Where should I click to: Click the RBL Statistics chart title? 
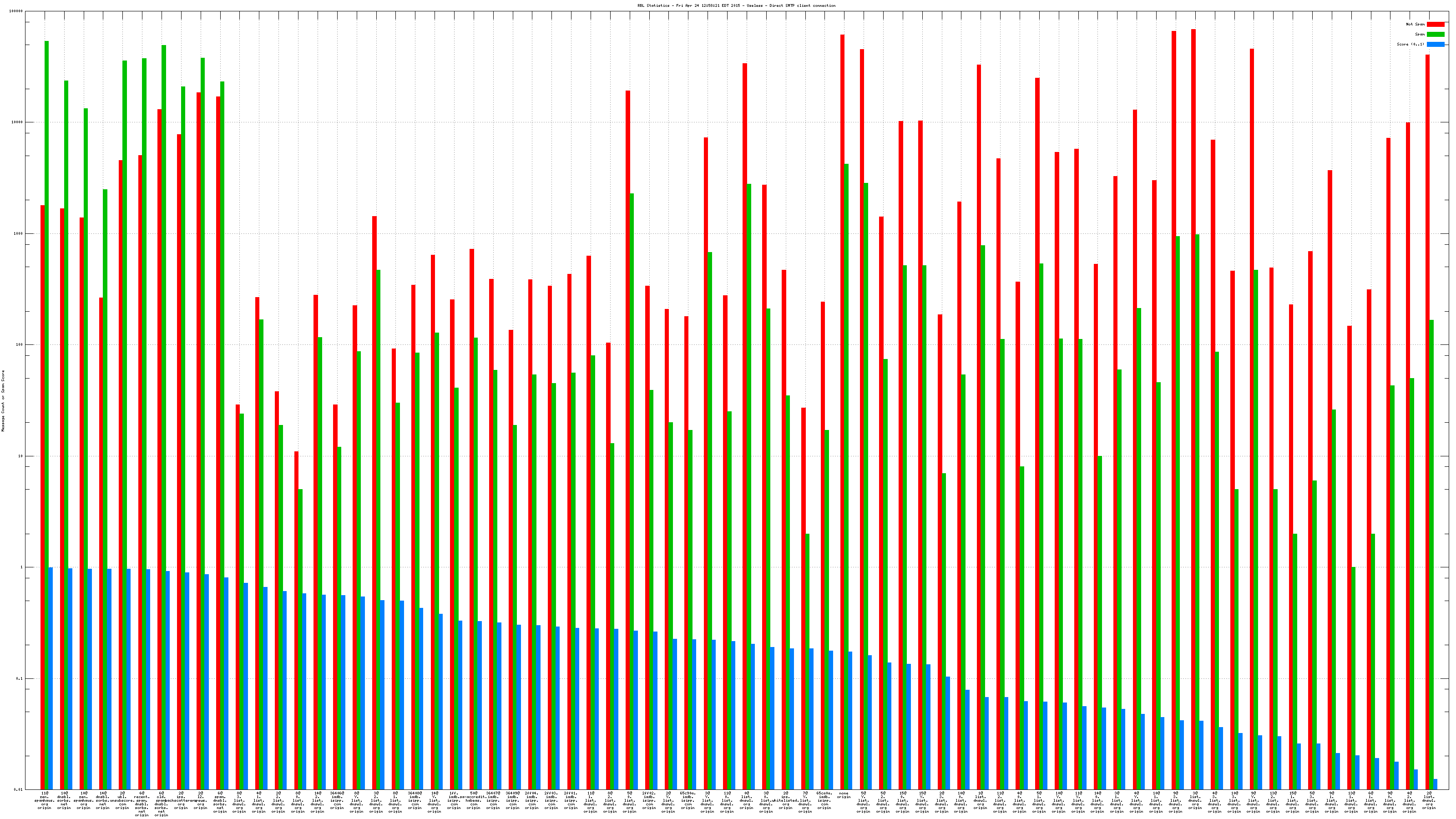point(736,5)
